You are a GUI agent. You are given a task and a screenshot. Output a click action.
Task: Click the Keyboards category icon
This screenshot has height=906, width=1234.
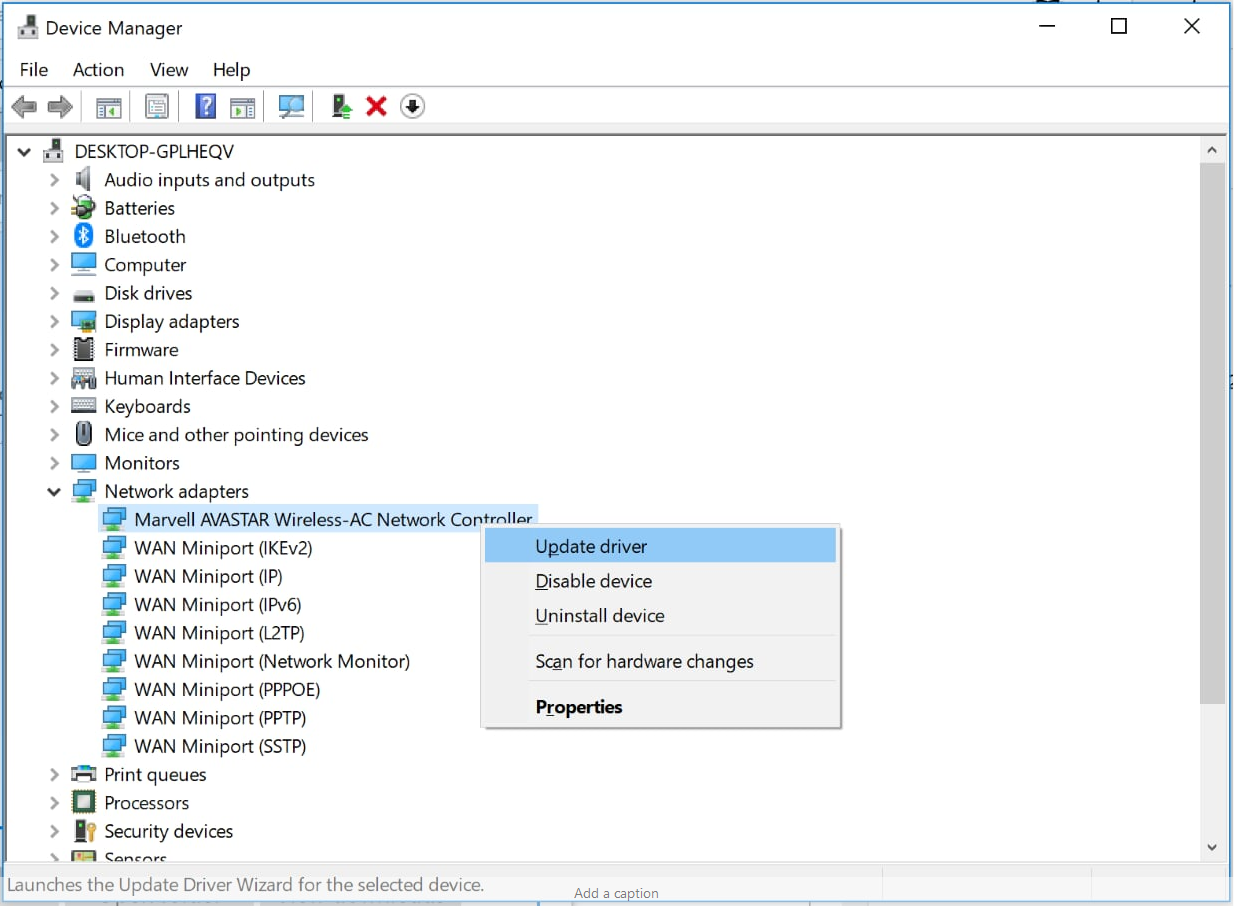click(x=84, y=406)
